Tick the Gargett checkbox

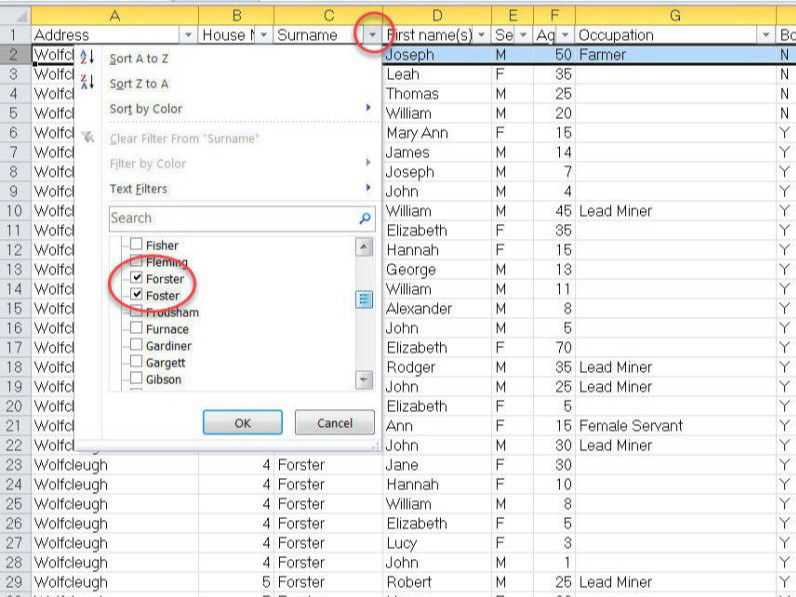click(136, 361)
